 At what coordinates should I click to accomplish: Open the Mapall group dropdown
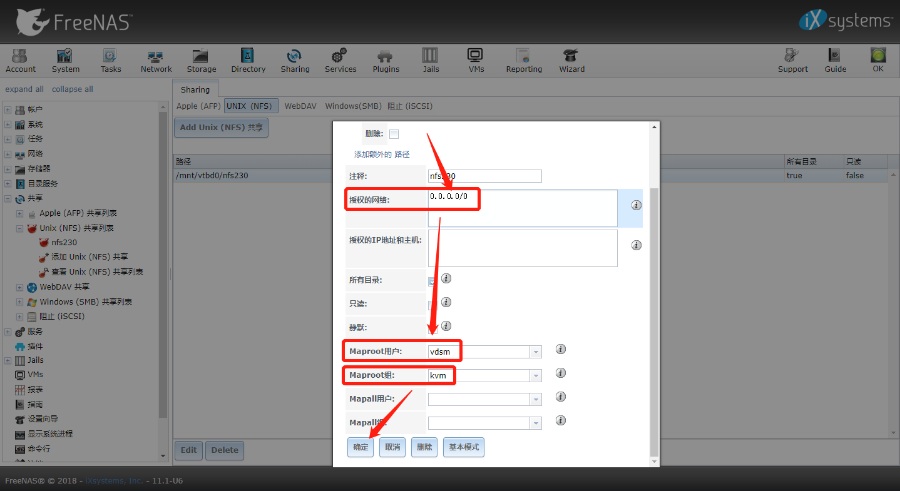point(536,423)
